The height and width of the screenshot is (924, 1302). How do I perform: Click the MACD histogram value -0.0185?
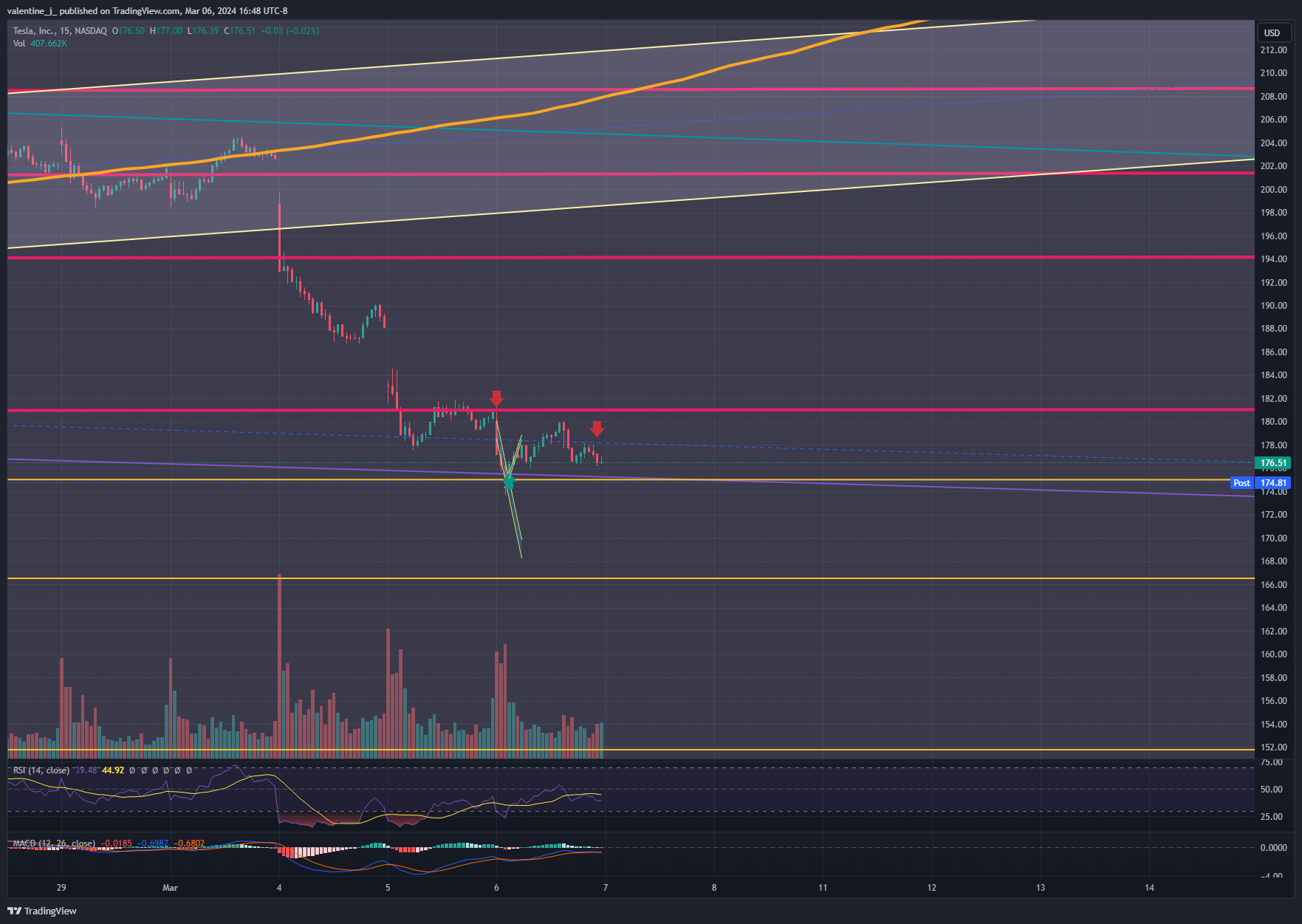coord(116,843)
